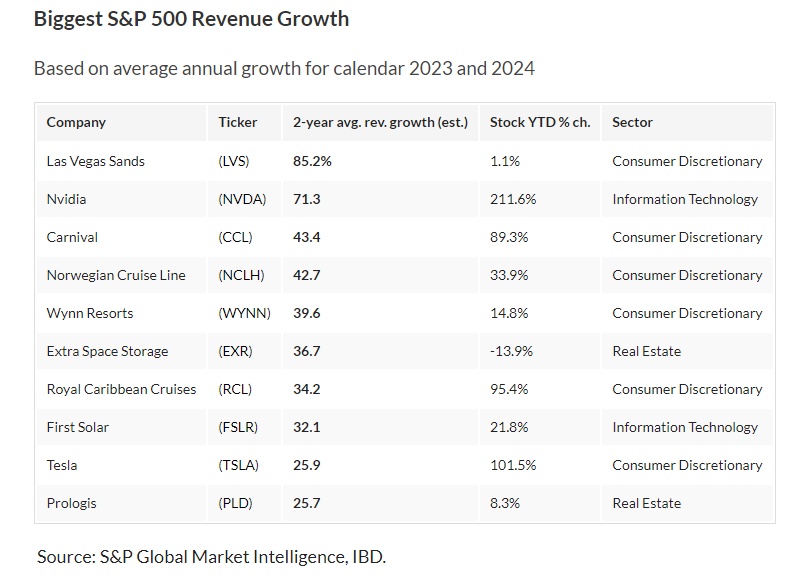The image size is (802, 579).
Task: Select the average annual growth subtitle text
Action: coord(284,69)
